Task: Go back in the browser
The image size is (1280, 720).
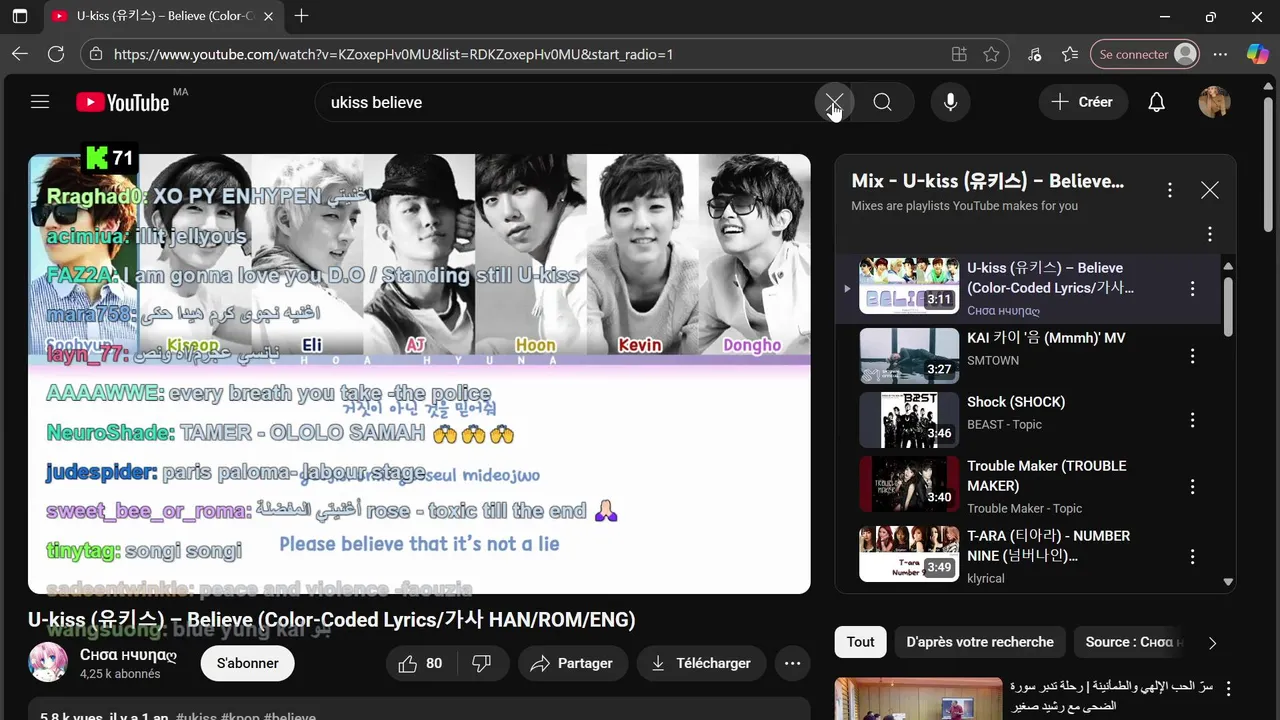Action: pos(20,54)
